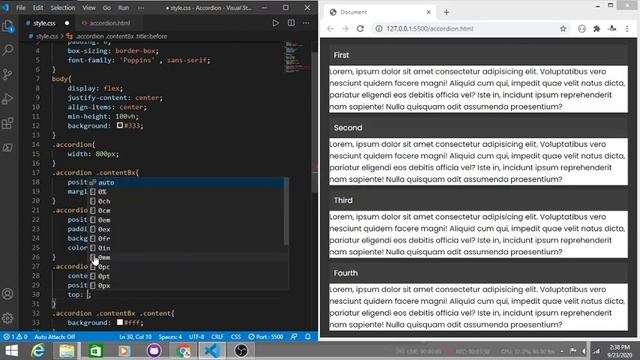
Task: Open Source Control view in activity bar
Action: (x=8, y=74)
